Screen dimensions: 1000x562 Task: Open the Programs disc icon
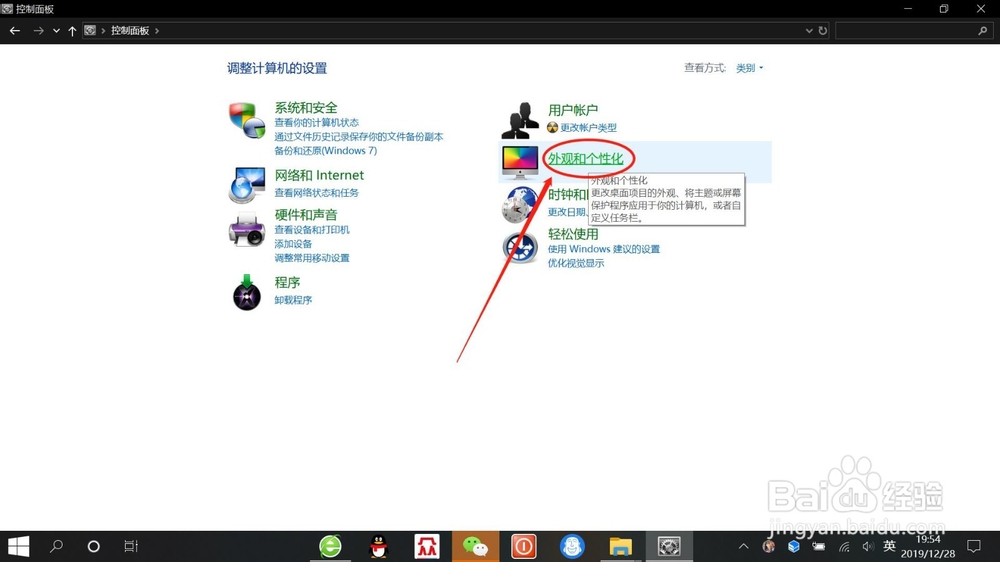click(x=247, y=293)
